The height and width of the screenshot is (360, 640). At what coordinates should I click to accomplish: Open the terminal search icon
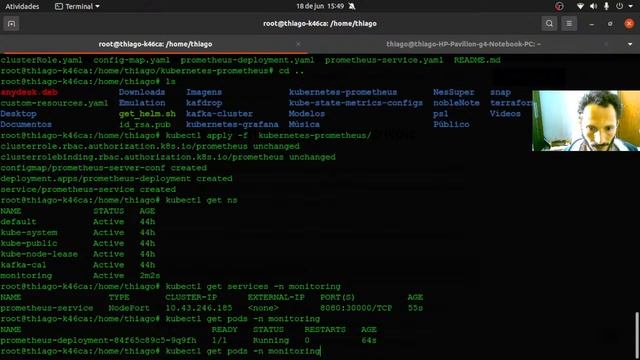click(x=549, y=24)
